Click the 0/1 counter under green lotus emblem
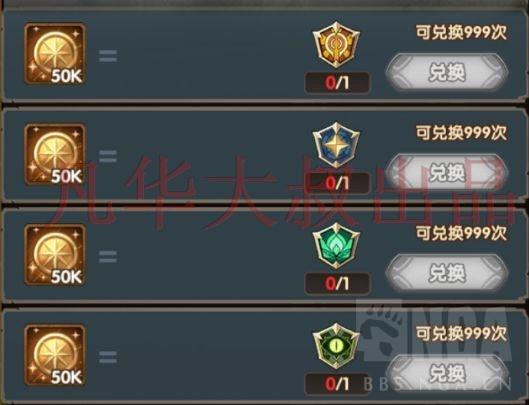Image resolution: width=529 pixels, height=405 pixels. click(x=337, y=284)
